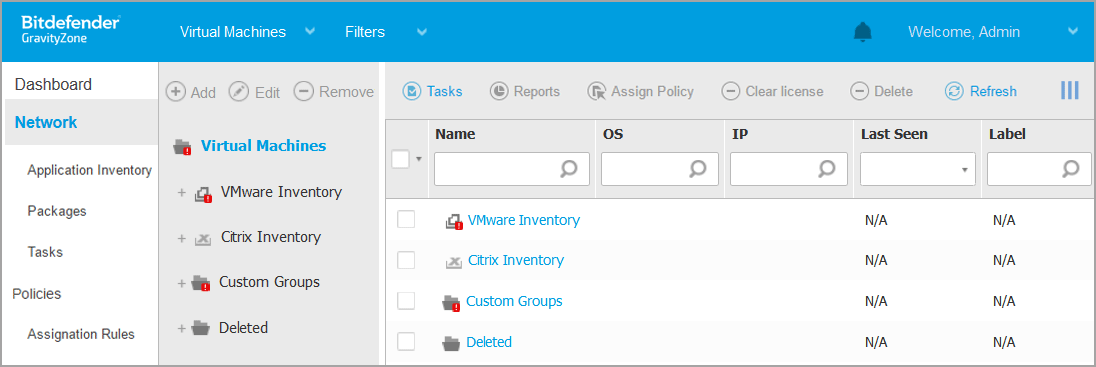Click Citrix Inventory icon in the tree
The width and height of the screenshot is (1096, 367).
point(203,238)
